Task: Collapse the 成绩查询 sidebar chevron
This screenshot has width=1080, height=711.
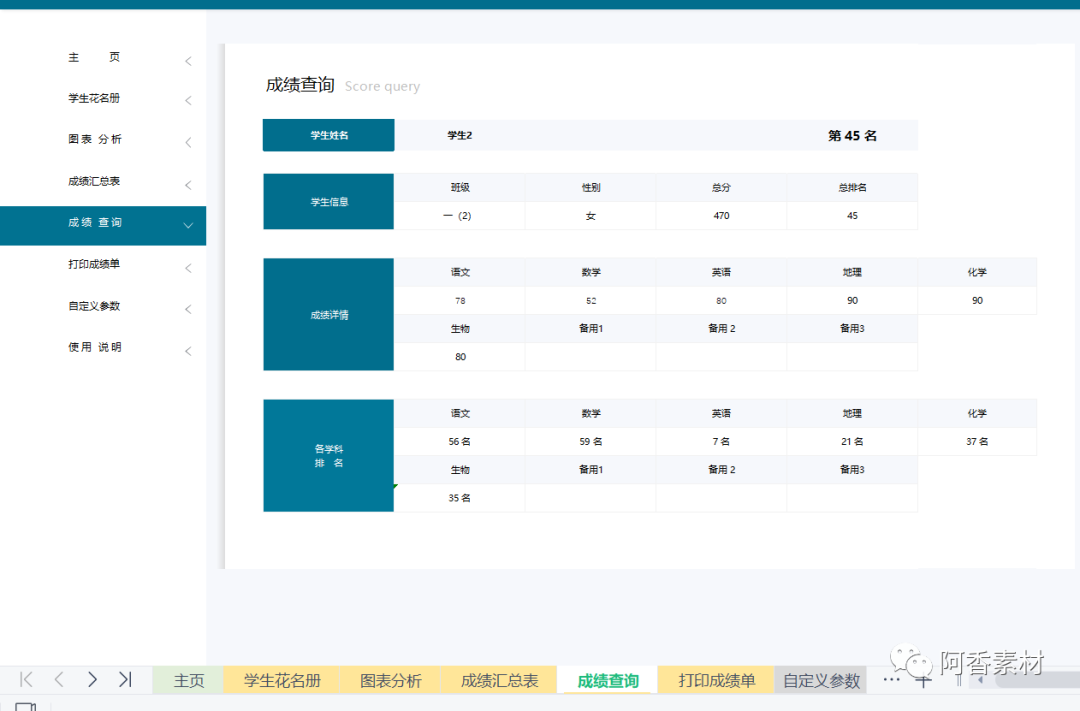Action: 188,225
